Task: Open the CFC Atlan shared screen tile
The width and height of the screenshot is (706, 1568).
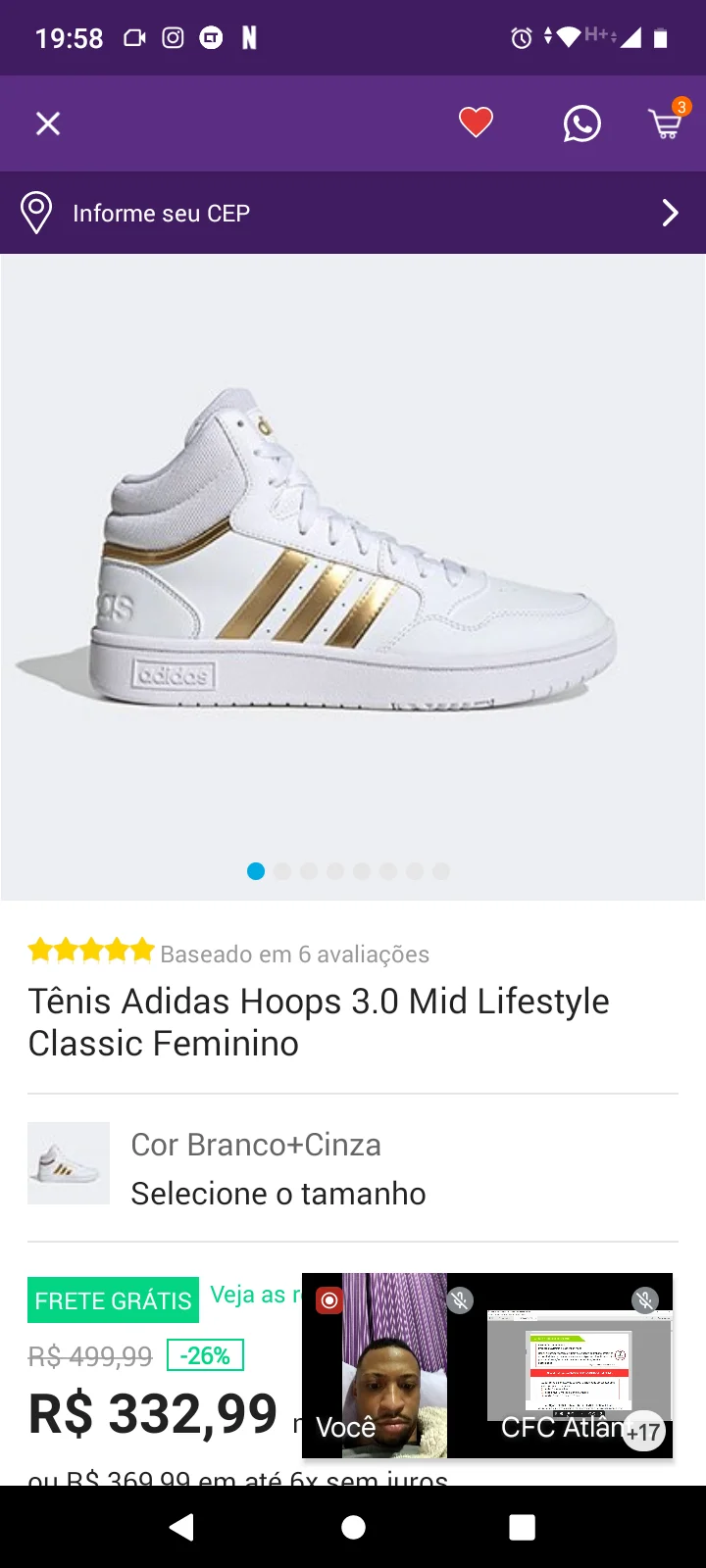Action: (x=580, y=1366)
